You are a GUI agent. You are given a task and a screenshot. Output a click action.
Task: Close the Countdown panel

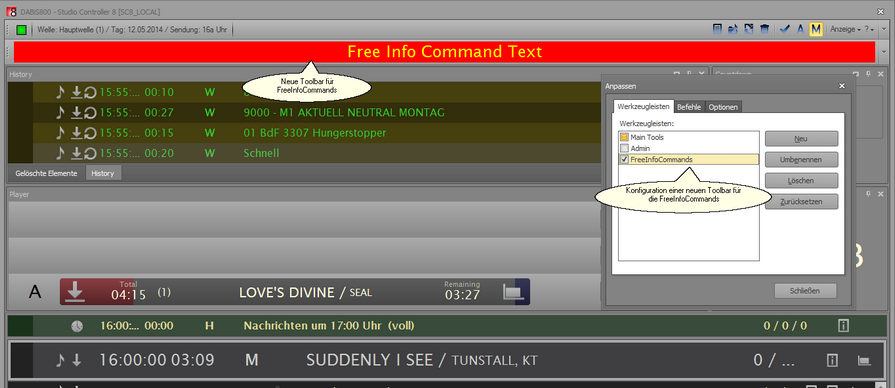[881, 74]
